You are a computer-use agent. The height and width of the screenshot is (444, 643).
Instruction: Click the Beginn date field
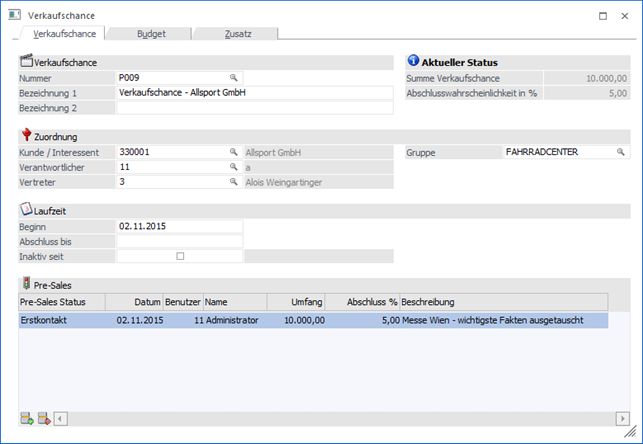point(179,226)
